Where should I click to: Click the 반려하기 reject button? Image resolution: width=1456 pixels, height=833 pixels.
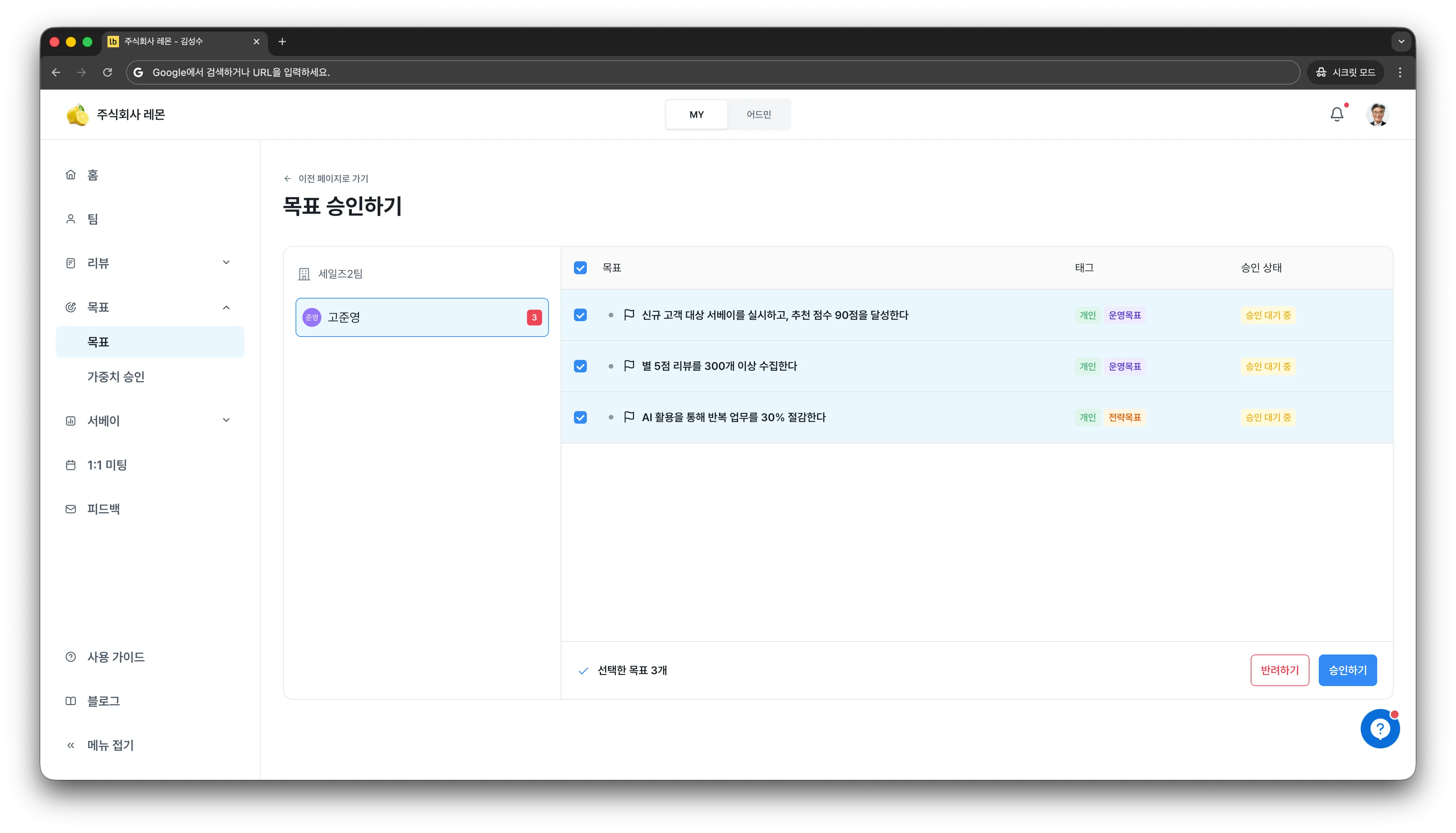point(1279,670)
